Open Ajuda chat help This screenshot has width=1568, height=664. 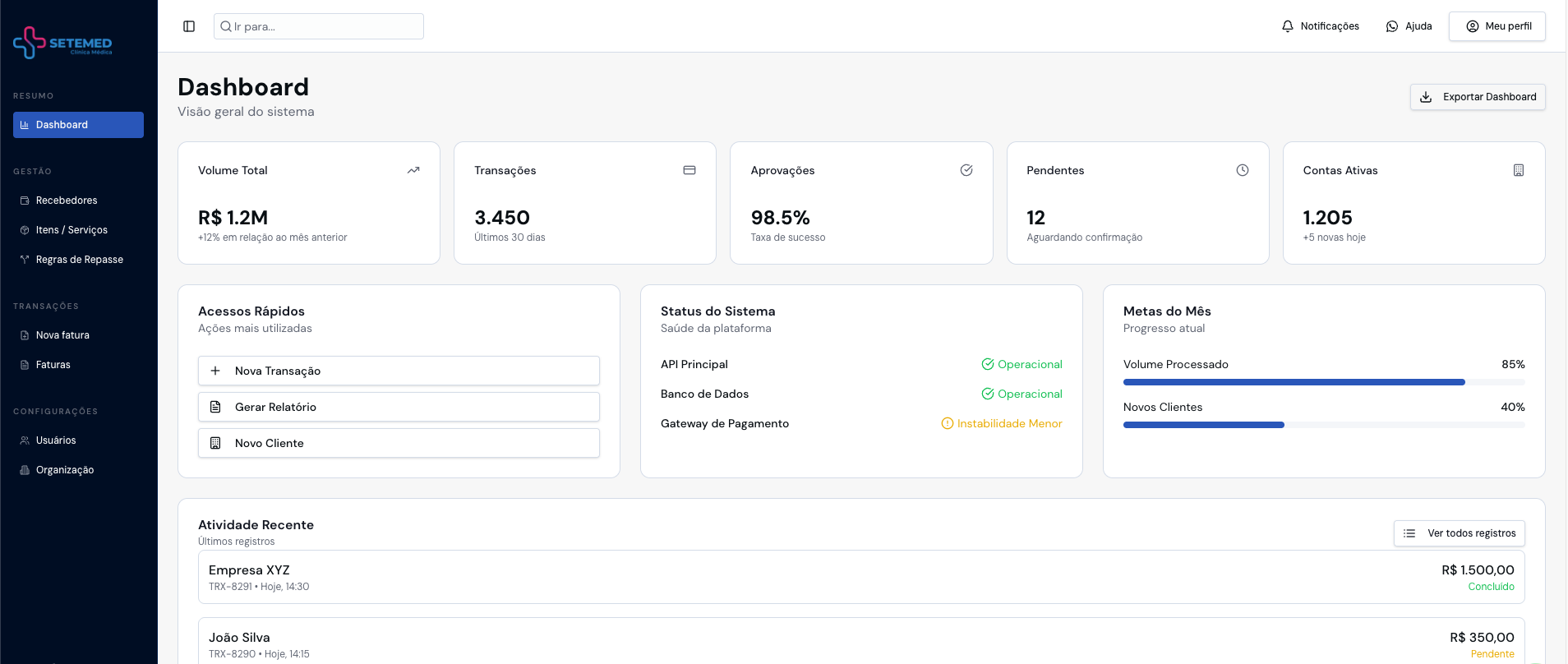tap(1409, 26)
